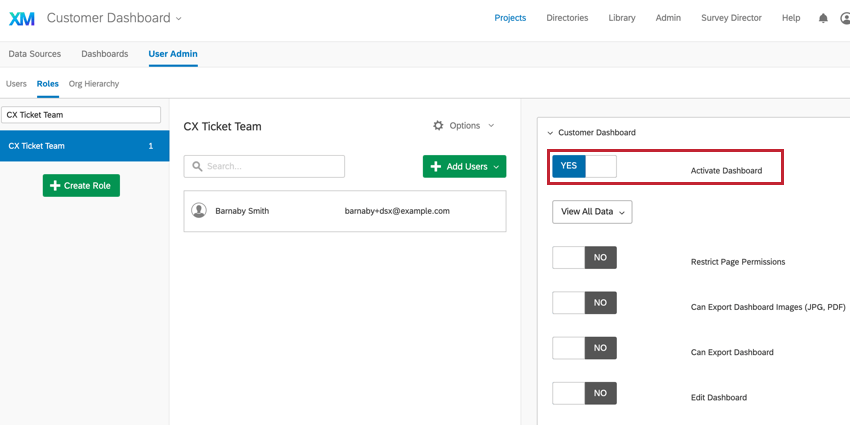Enable Restrict Page Permissions toggle
The height and width of the screenshot is (425, 850).
click(584, 257)
